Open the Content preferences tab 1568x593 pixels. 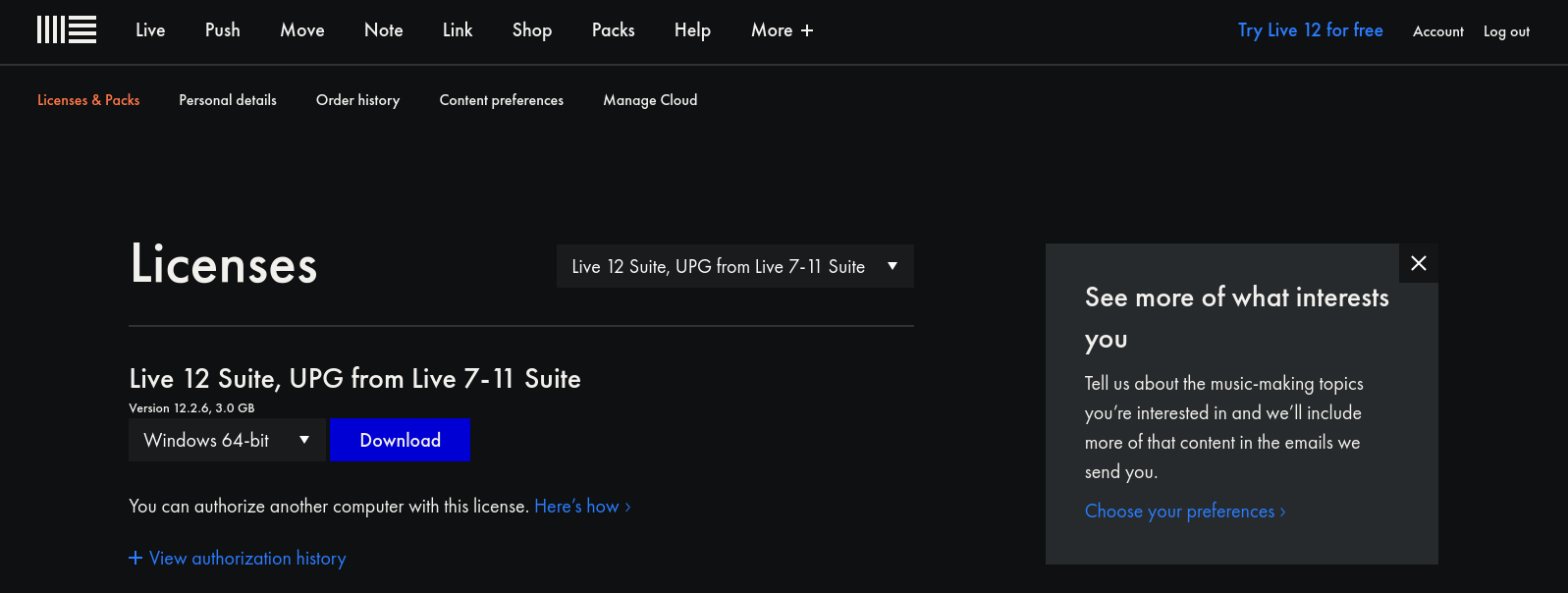click(x=501, y=100)
